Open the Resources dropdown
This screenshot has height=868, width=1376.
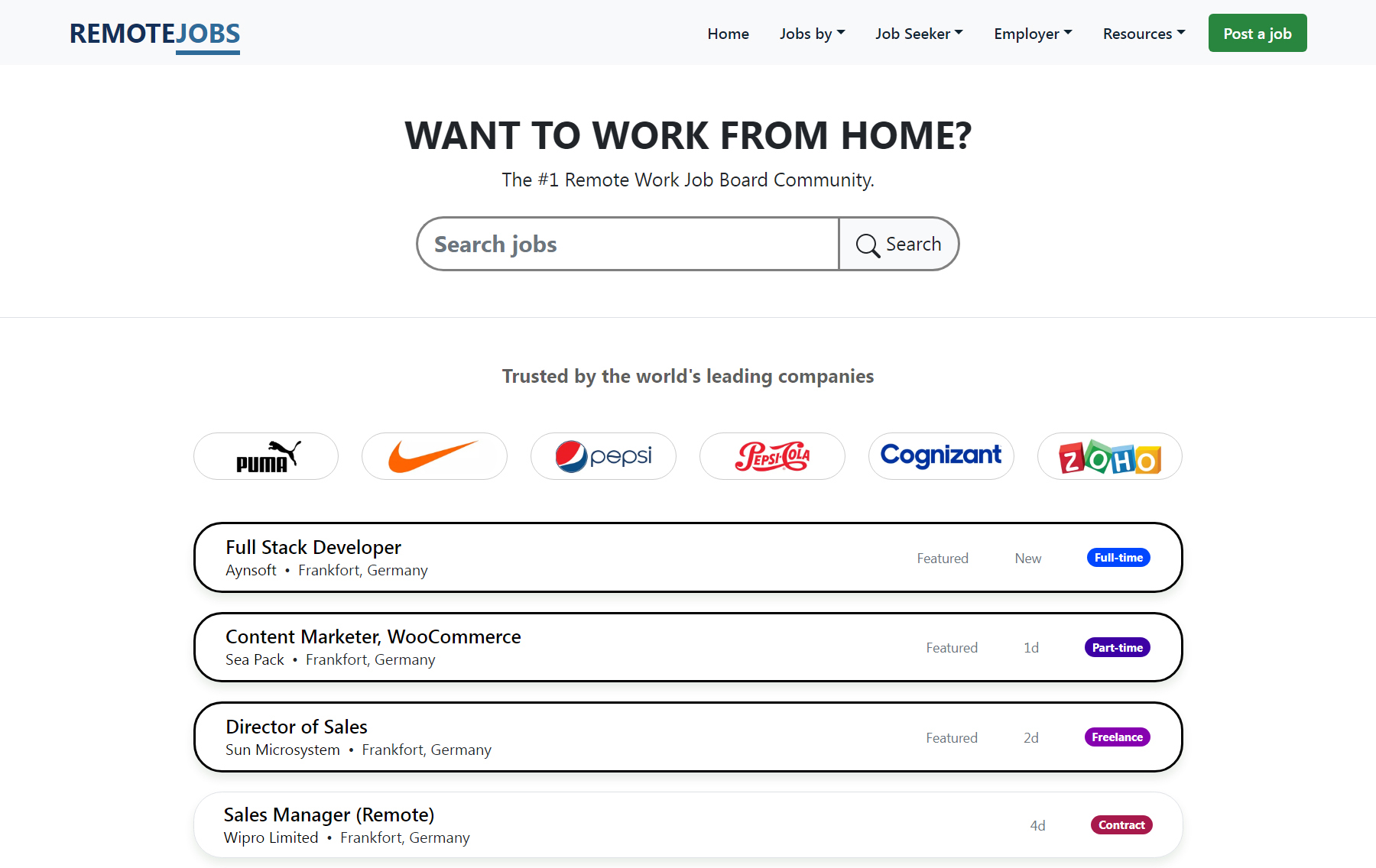click(1144, 34)
